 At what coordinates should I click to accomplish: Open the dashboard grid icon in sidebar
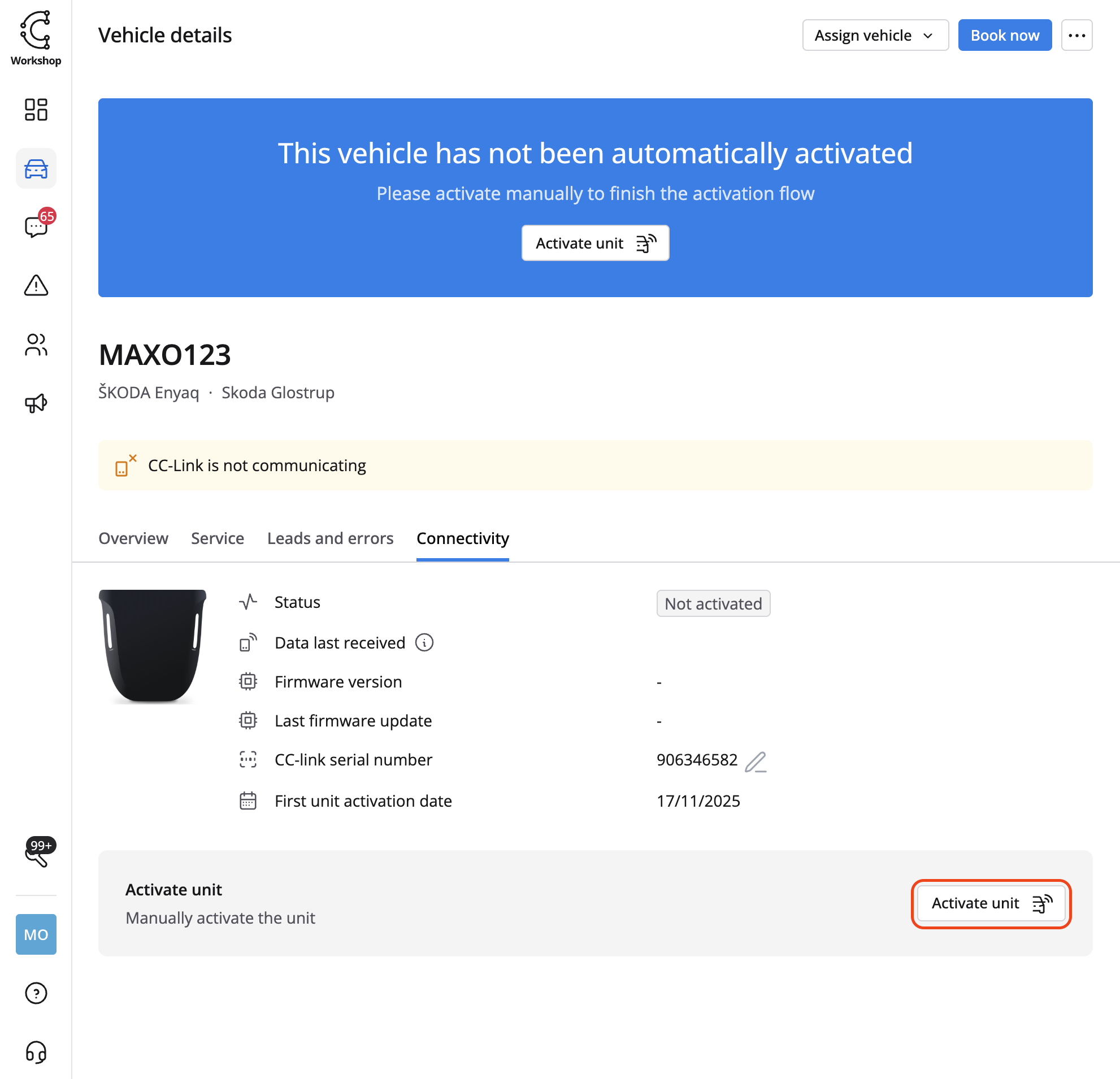click(x=36, y=110)
